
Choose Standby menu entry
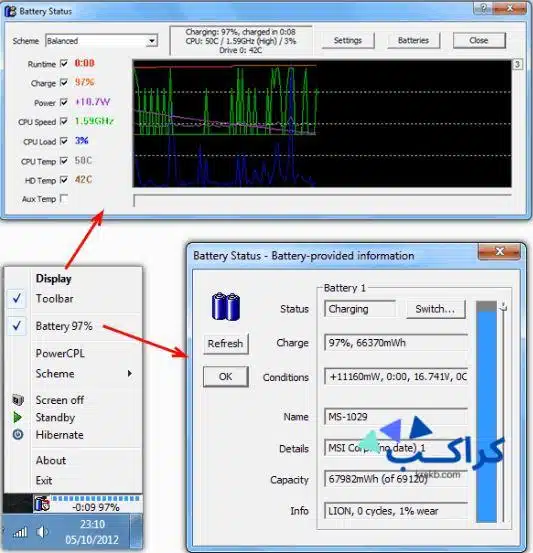[55, 417]
